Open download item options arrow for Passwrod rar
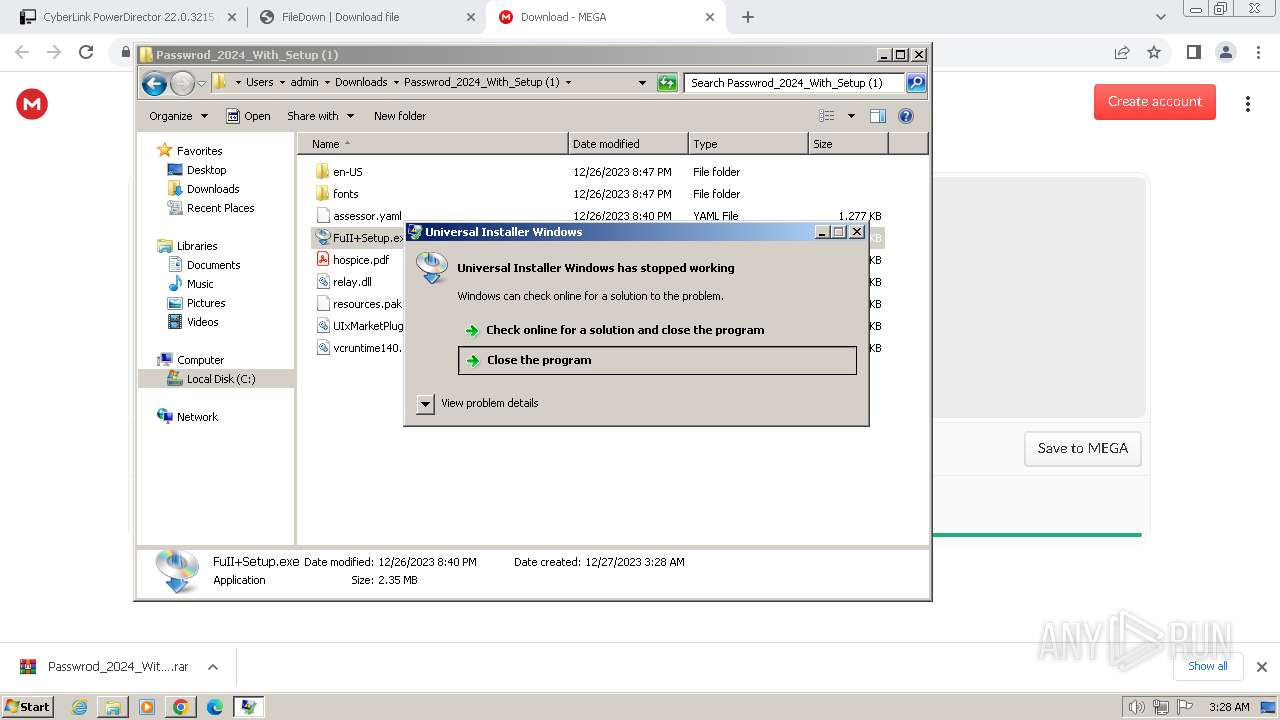Screen dimensions: 1280x720 212,667
